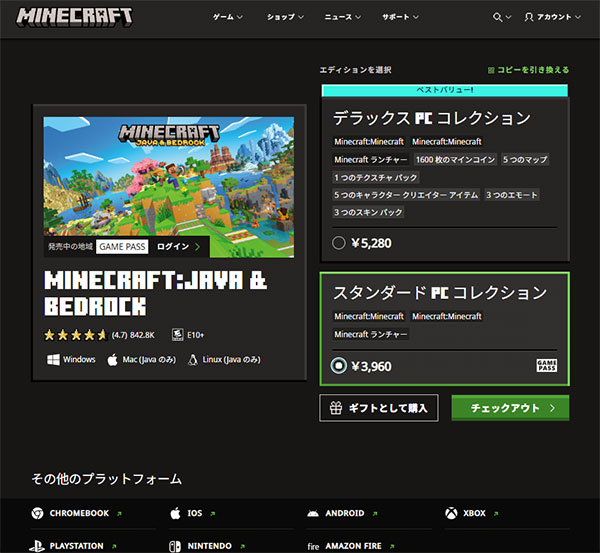The width and height of the screenshot is (600, 553).
Task: Click the green チェックアウト button
Action: click(510, 408)
